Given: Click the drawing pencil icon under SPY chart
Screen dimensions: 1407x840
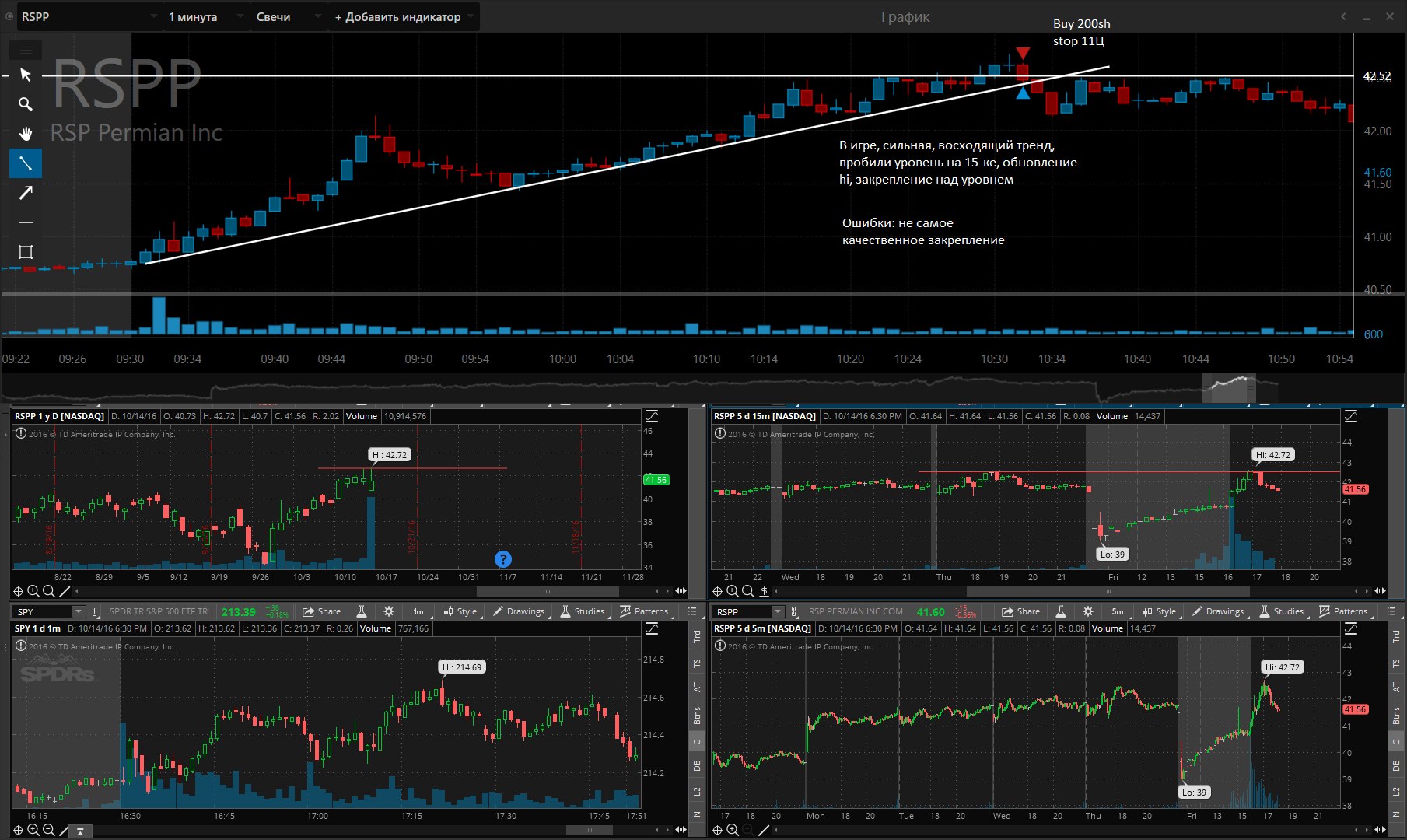Looking at the screenshot, I should pyautogui.click(x=65, y=830).
